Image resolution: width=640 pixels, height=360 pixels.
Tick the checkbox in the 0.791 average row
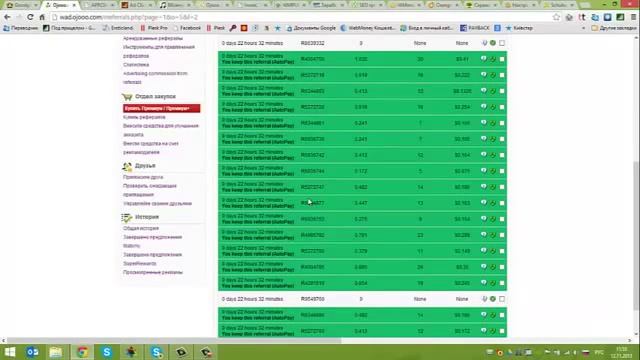coord(502,235)
